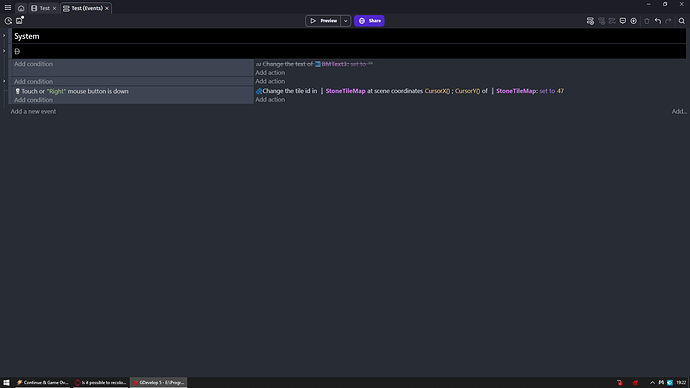Select the disabled Change text of BMText3 action
Viewport: 690px width, 388px height.
click(x=314, y=64)
